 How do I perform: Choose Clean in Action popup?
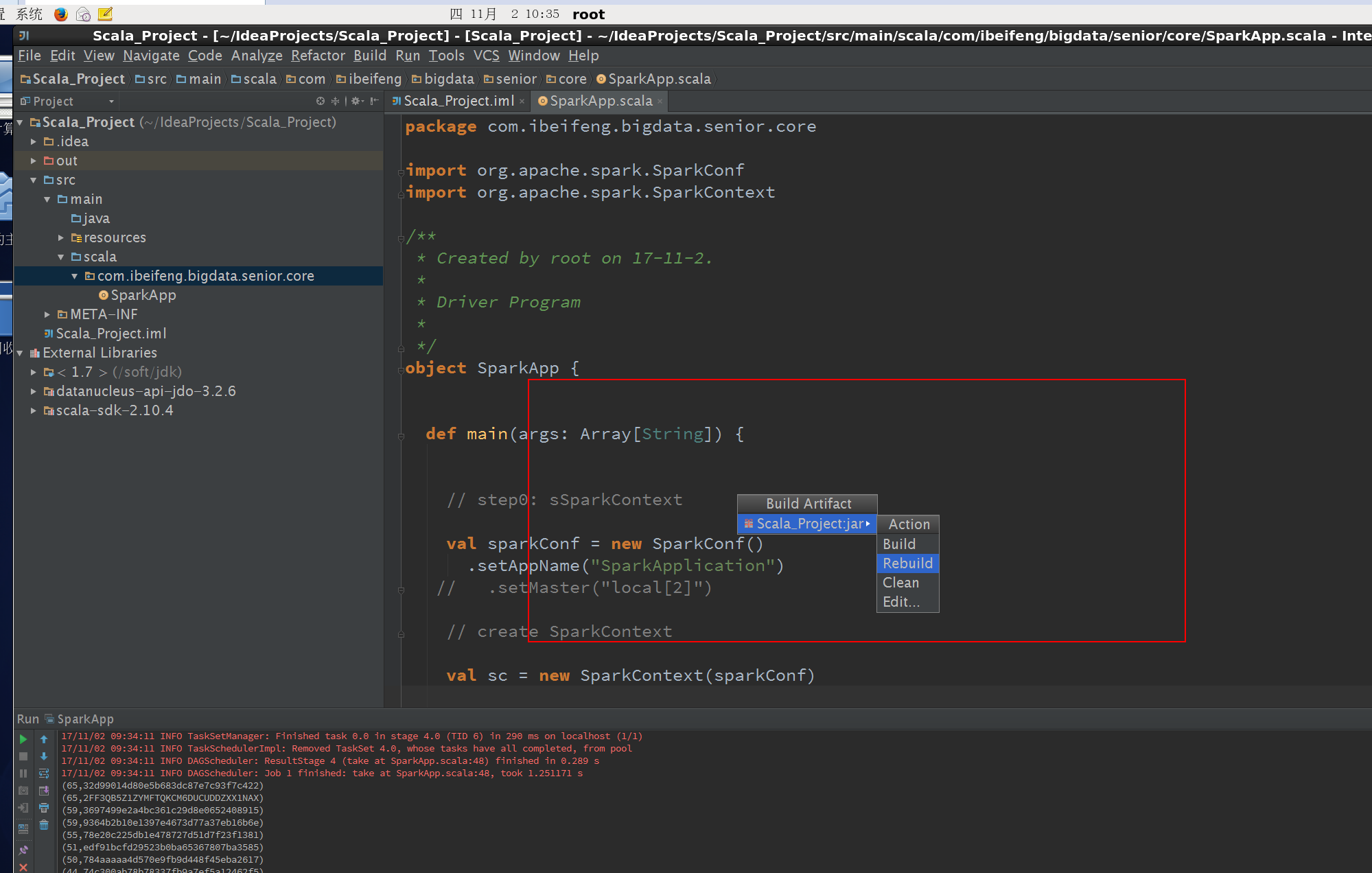(900, 583)
